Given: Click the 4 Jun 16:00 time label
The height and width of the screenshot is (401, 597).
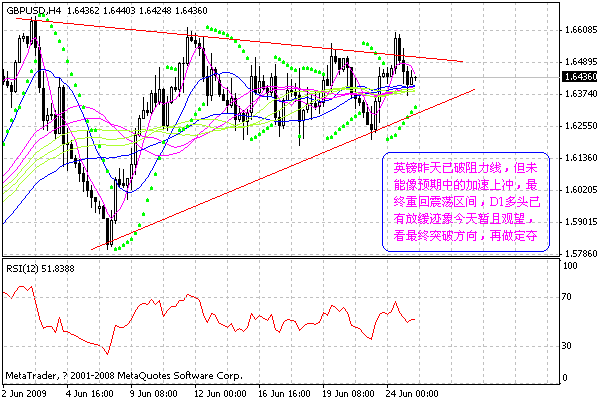Looking at the screenshot, I should pyautogui.click(x=89, y=393).
